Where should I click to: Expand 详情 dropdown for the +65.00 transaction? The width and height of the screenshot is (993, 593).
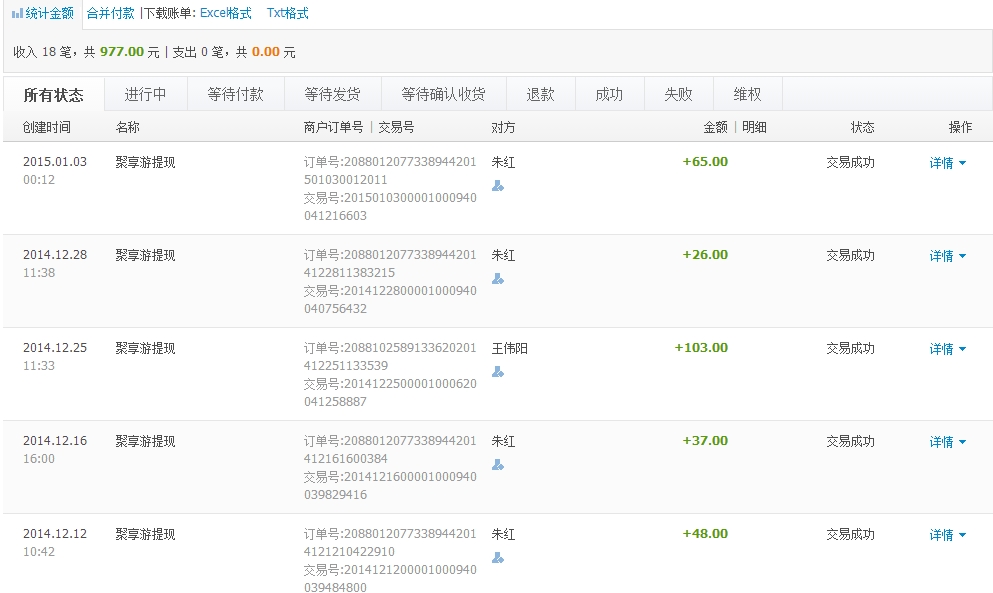tap(947, 163)
